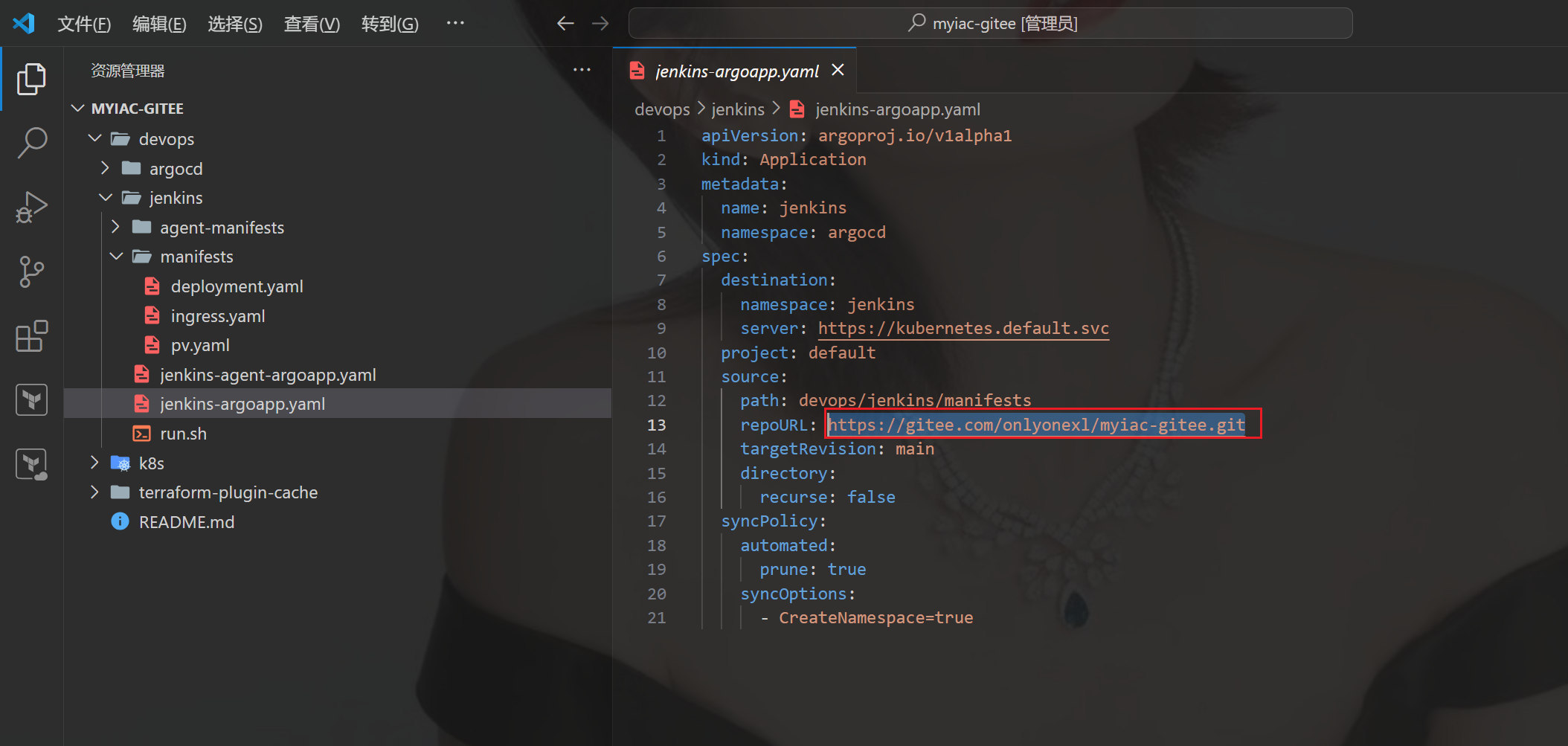The height and width of the screenshot is (746, 1568).
Task: Expand the terraform-plugin-cache folder chevron
Action: 94,492
